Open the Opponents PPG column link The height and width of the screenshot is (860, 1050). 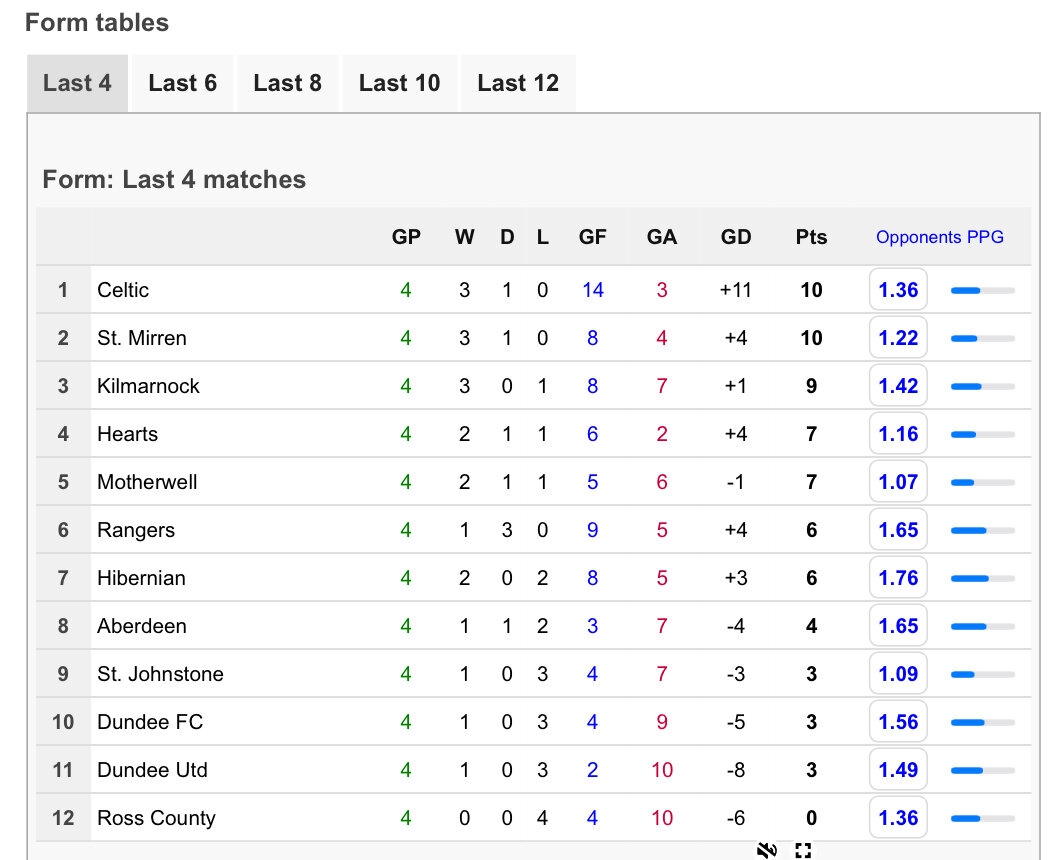coord(940,237)
